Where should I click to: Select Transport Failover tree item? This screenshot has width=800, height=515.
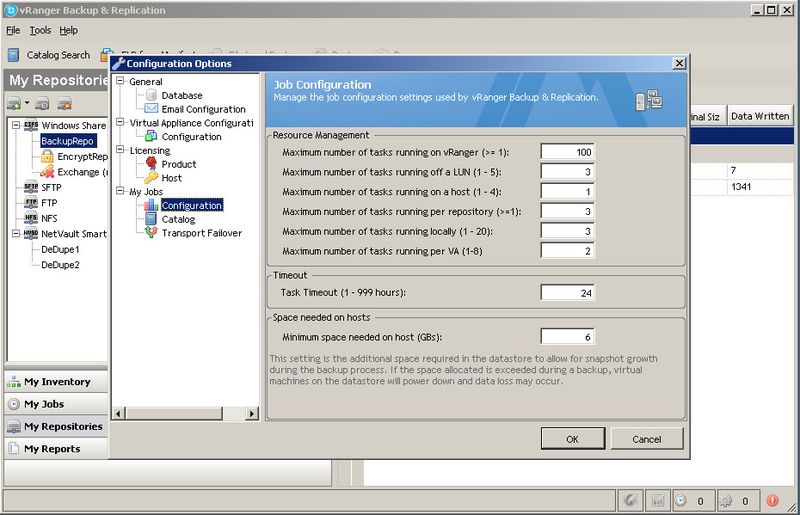tap(202, 233)
